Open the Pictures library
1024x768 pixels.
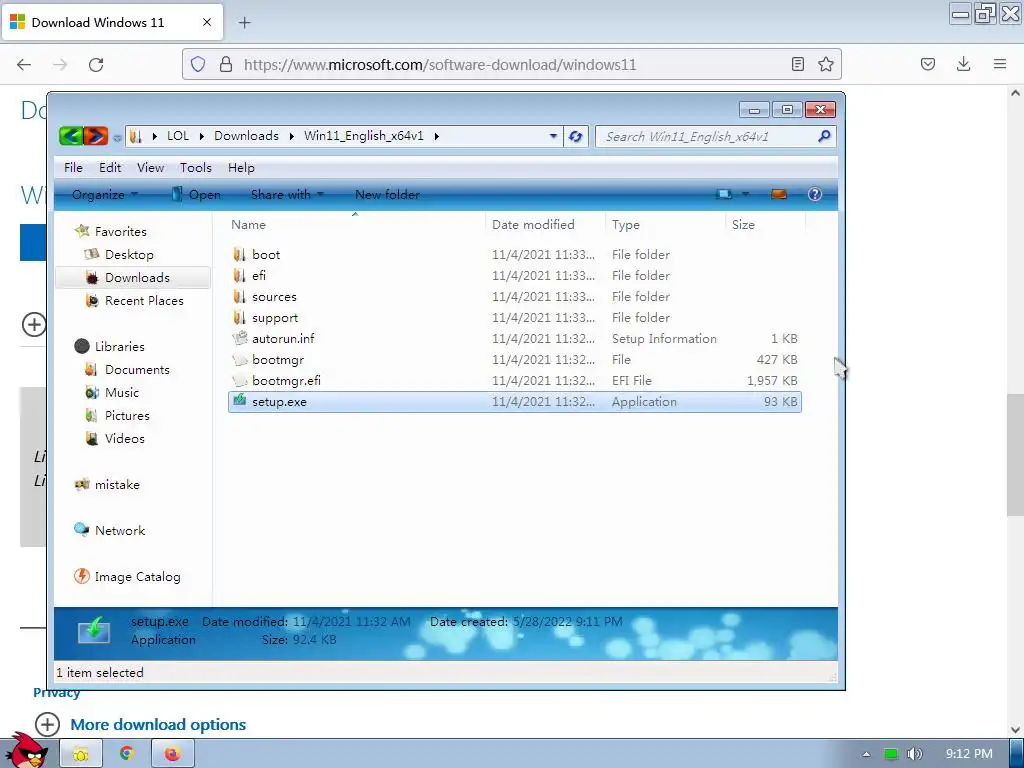pyautogui.click(x=127, y=415)
